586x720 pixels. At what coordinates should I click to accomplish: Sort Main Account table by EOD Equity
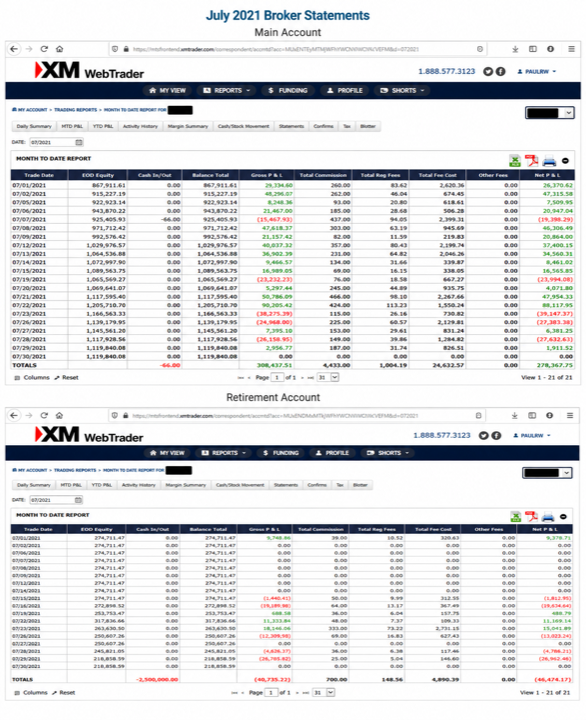pos(98,175)
